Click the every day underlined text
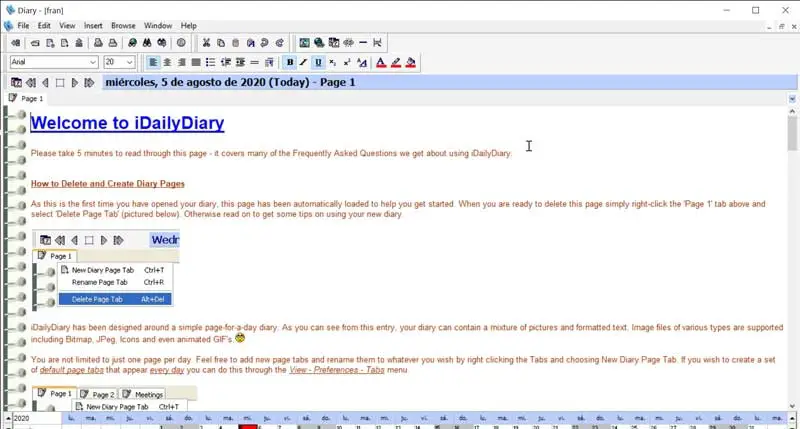Screen dimensions: 800x429 point(166,370)
